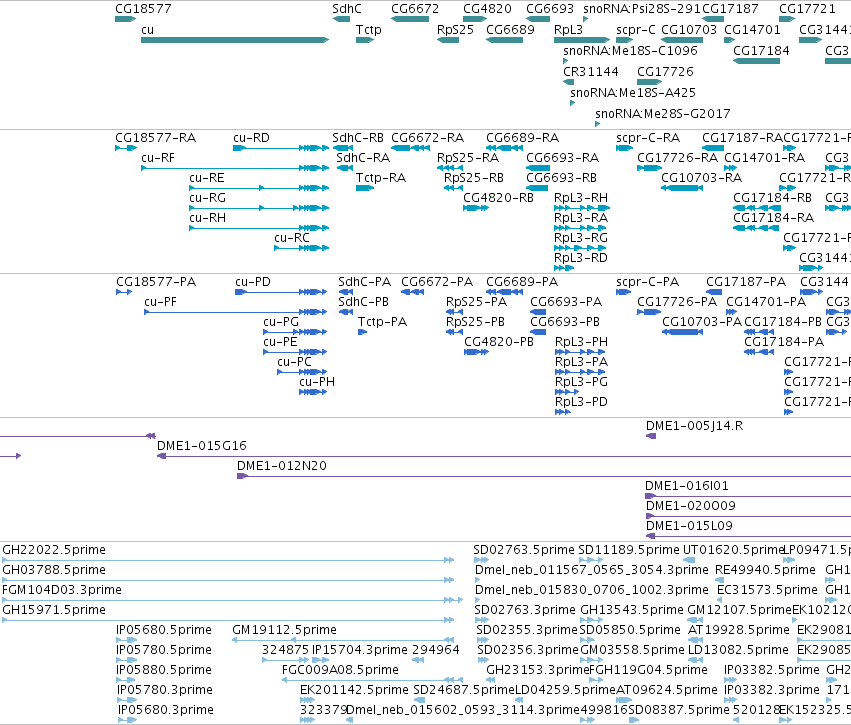This screenshot has height=725, width=851.
Task: Click the CG4820-RB transcript label
Action: 498,198
